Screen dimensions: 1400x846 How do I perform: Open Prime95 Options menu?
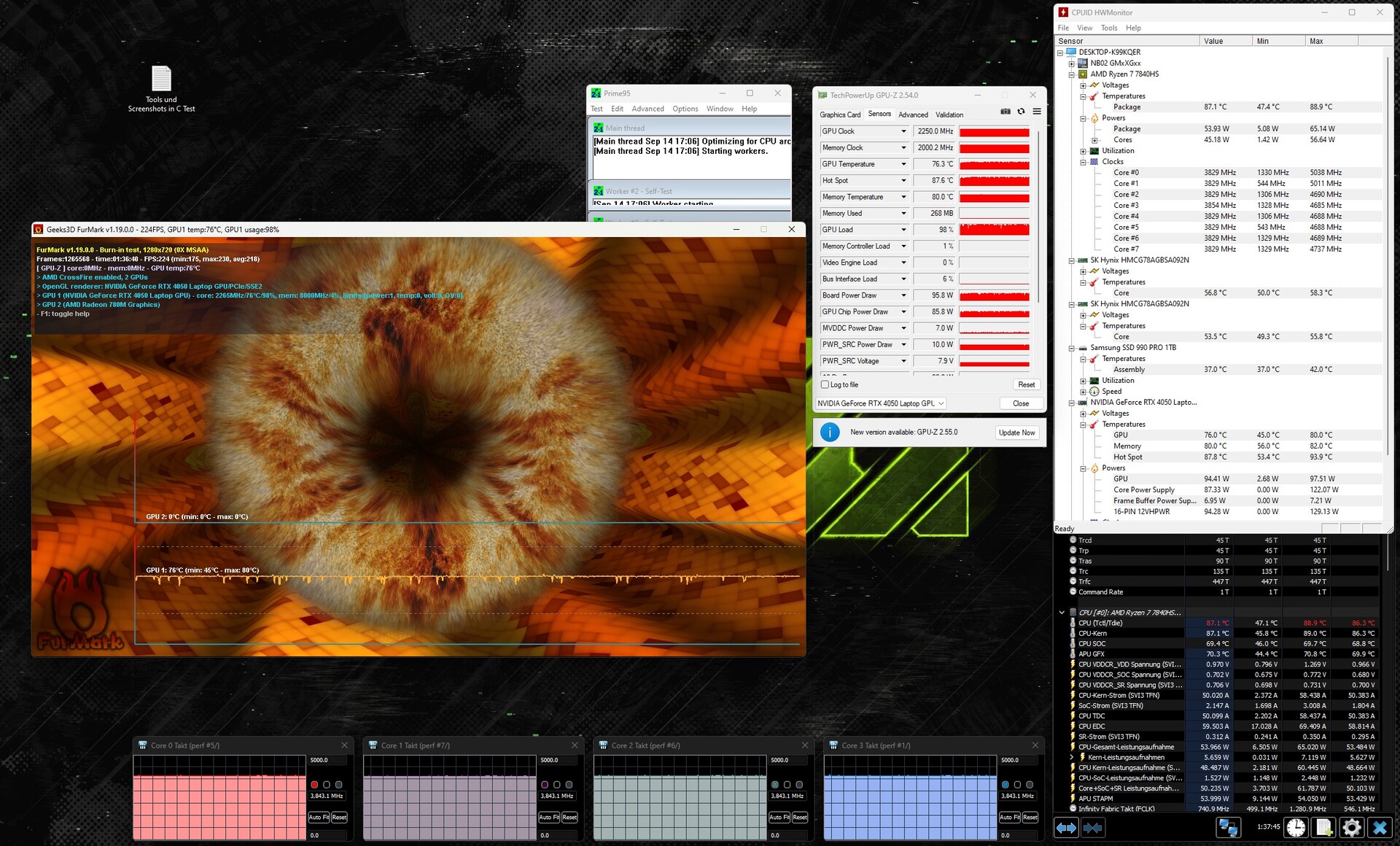click(x=685, y=109)
